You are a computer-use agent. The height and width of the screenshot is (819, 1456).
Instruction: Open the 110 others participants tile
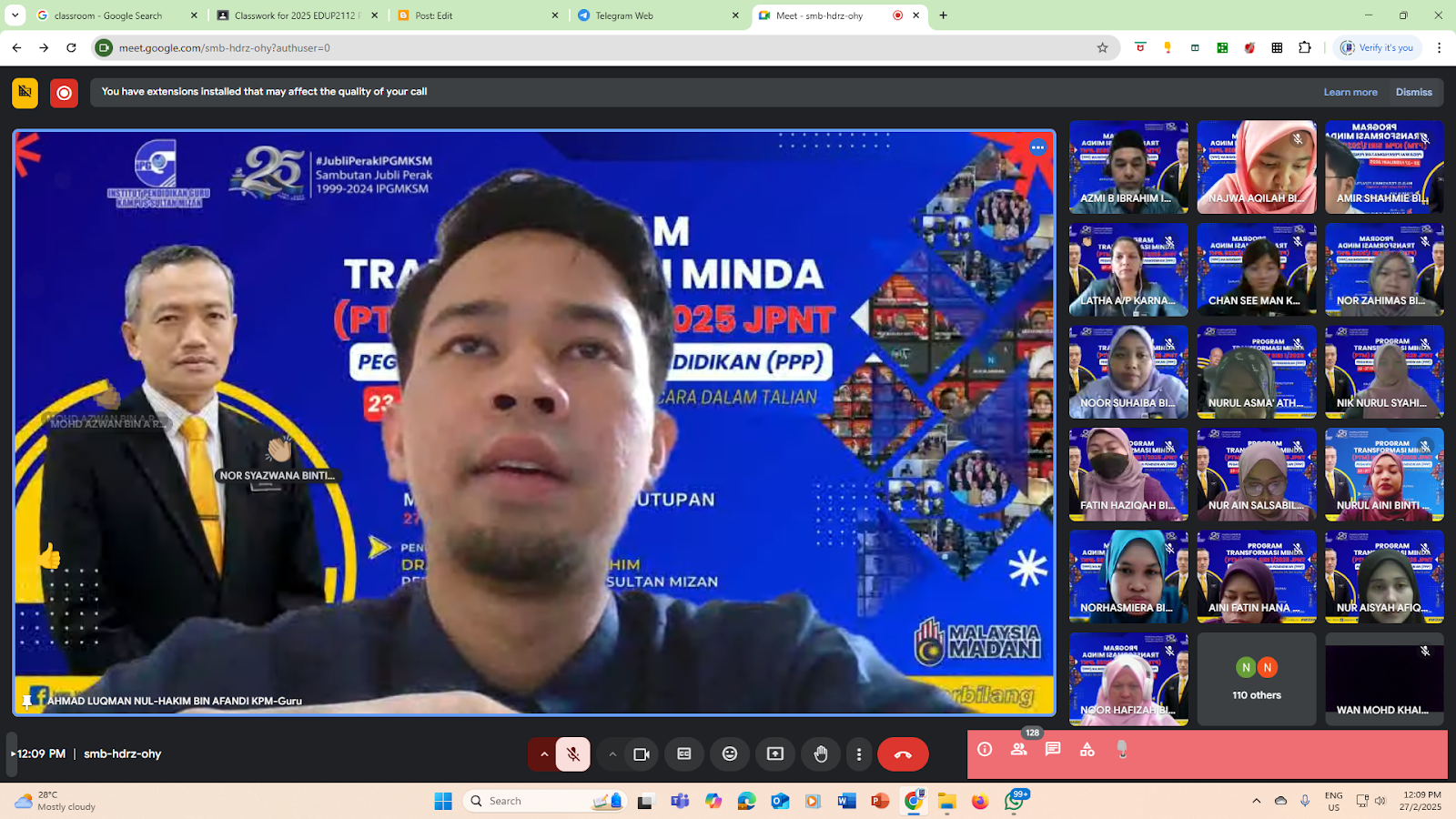tap(1257, 680)
